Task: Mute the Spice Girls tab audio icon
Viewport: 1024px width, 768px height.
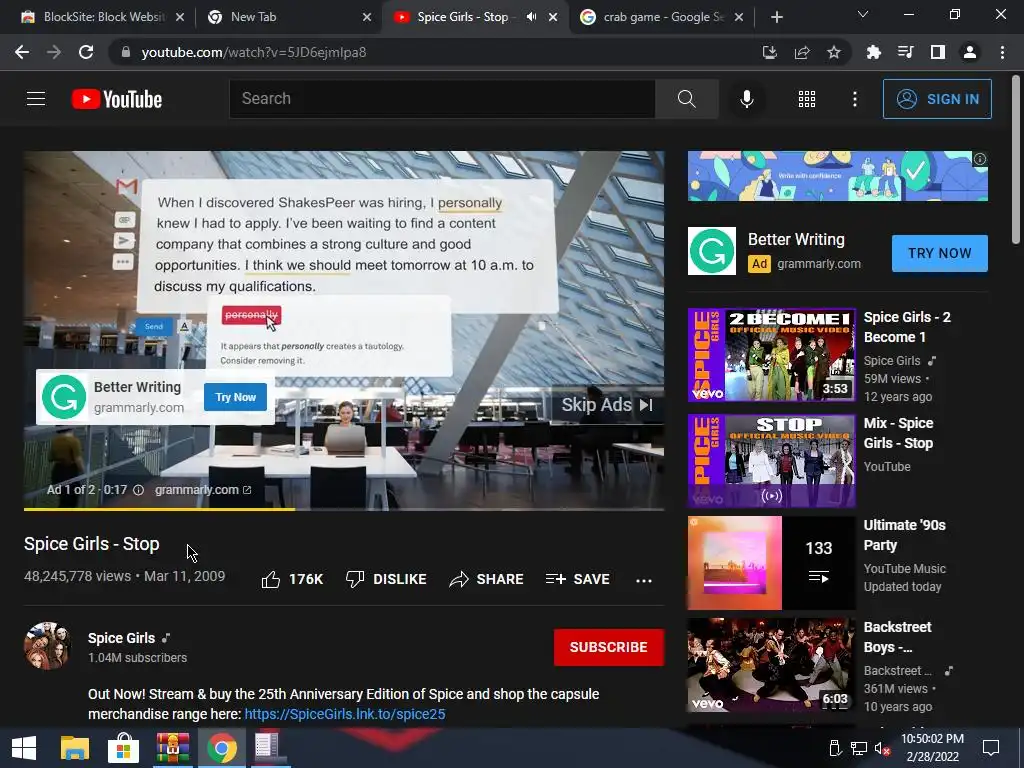Action: point(532,17)
